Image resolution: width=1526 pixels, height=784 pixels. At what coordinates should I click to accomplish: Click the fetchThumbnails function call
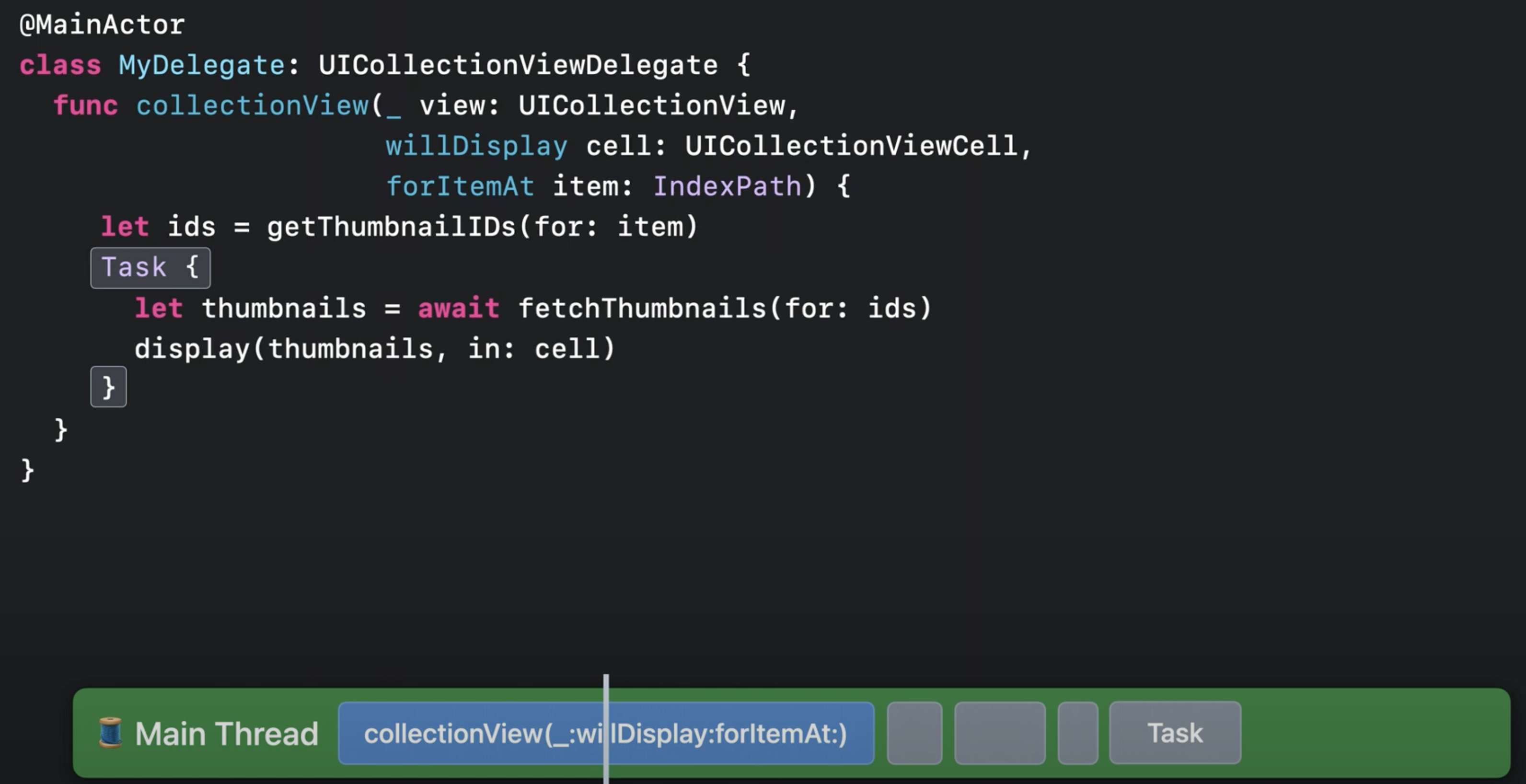(x=642, y=309)
